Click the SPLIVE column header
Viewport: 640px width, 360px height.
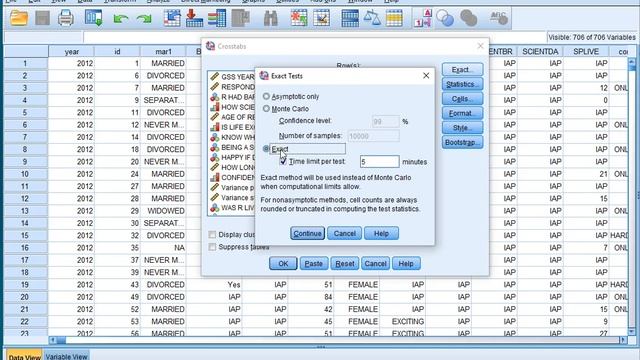(586, 51)
